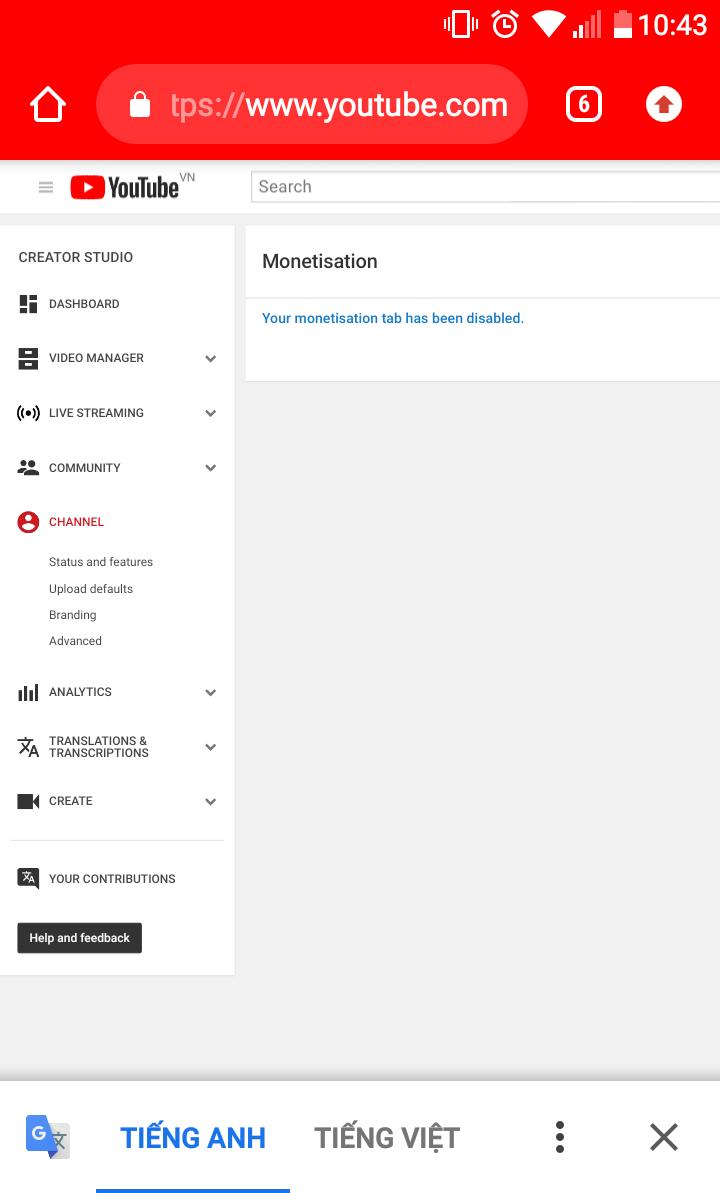Screen dimensions: 720x1193
Task: Click the Channel person icon
Action: point(28,522)
